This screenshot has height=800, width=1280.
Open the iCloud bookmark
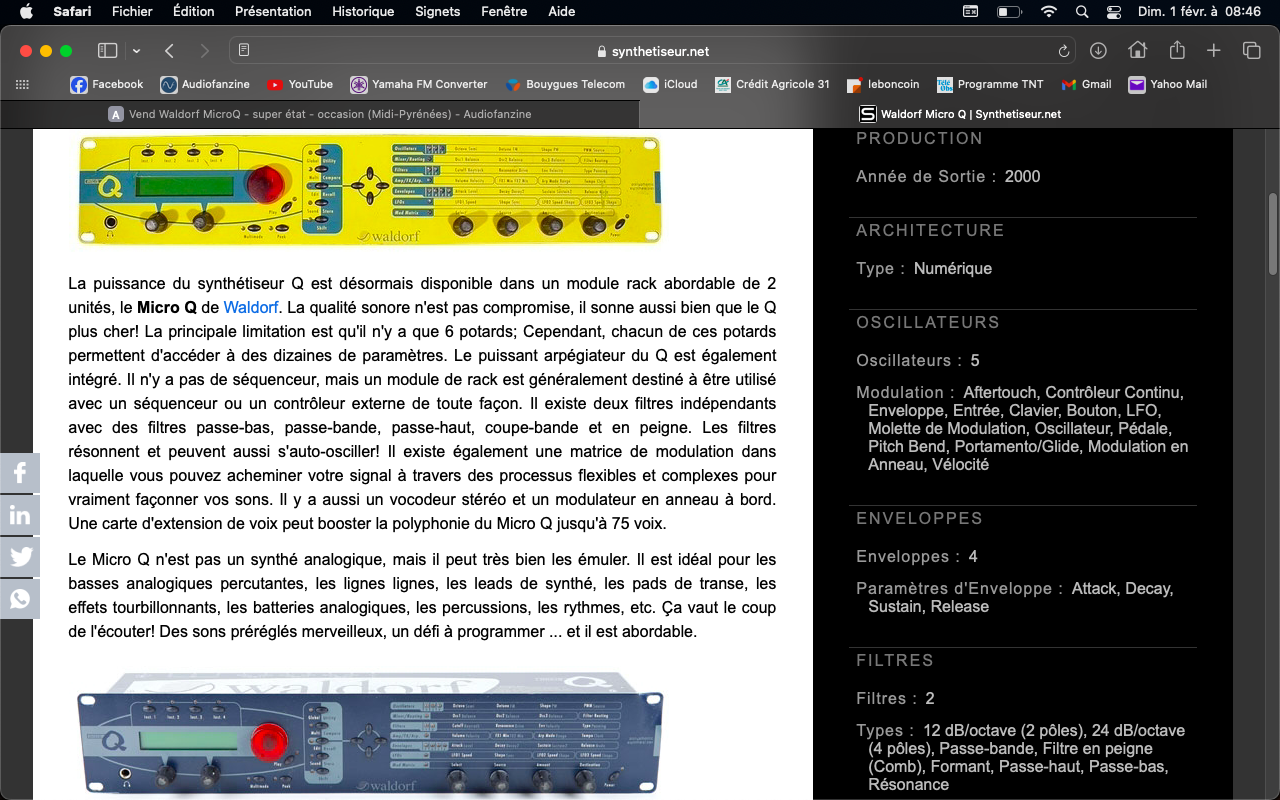[x=670, y=85]
